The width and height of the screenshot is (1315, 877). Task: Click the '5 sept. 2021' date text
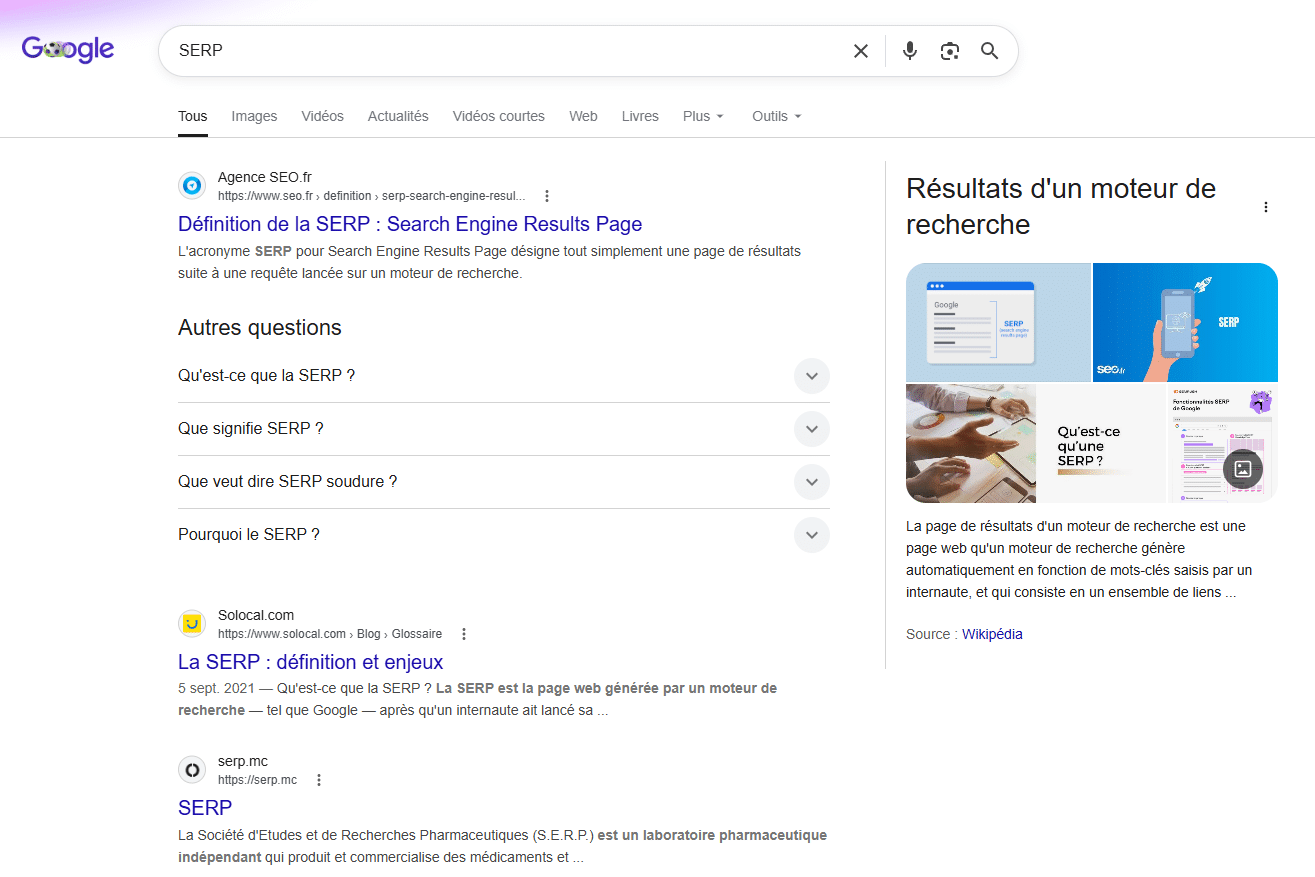(216, 688)
